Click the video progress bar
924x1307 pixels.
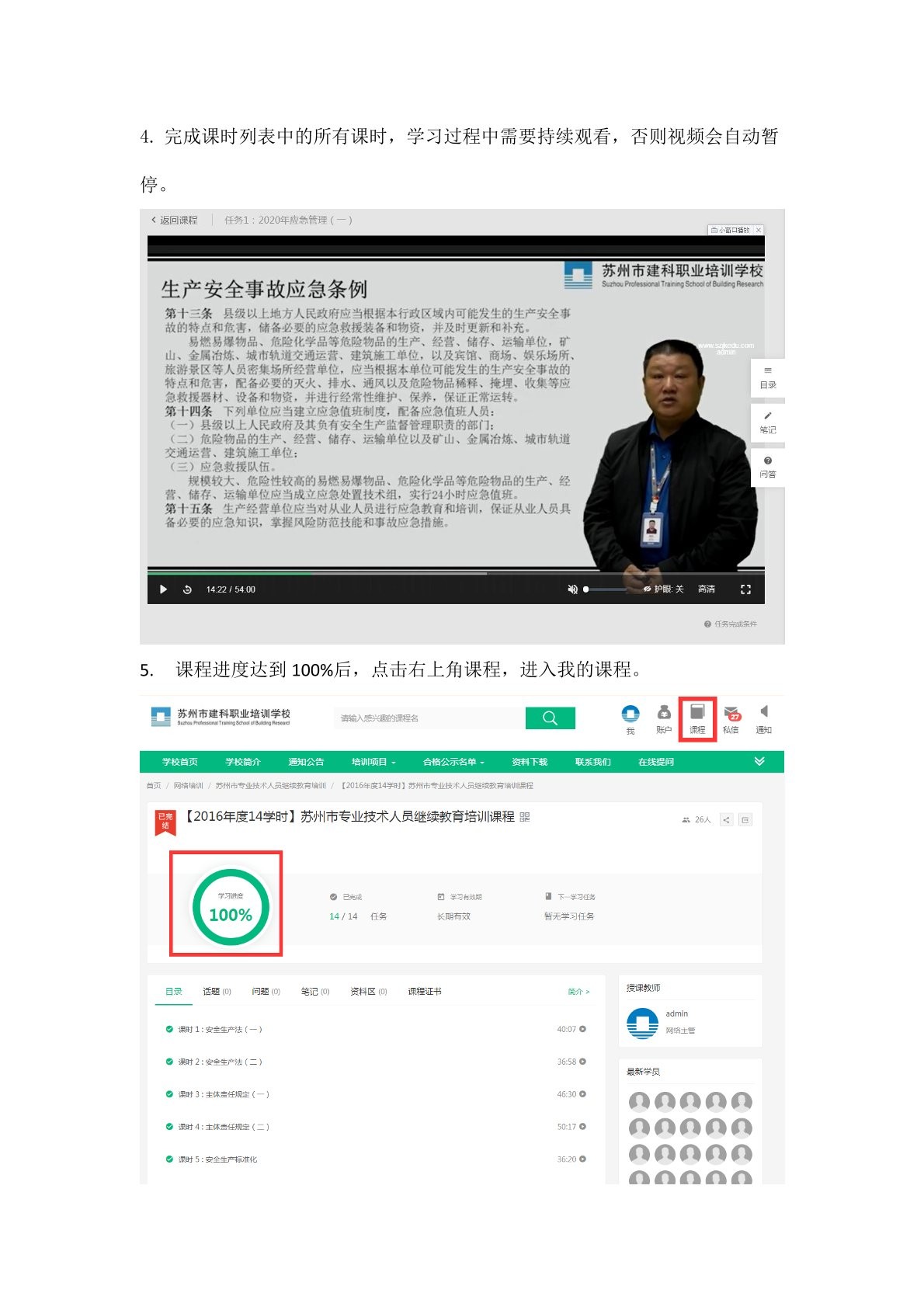tap(456, 574)
